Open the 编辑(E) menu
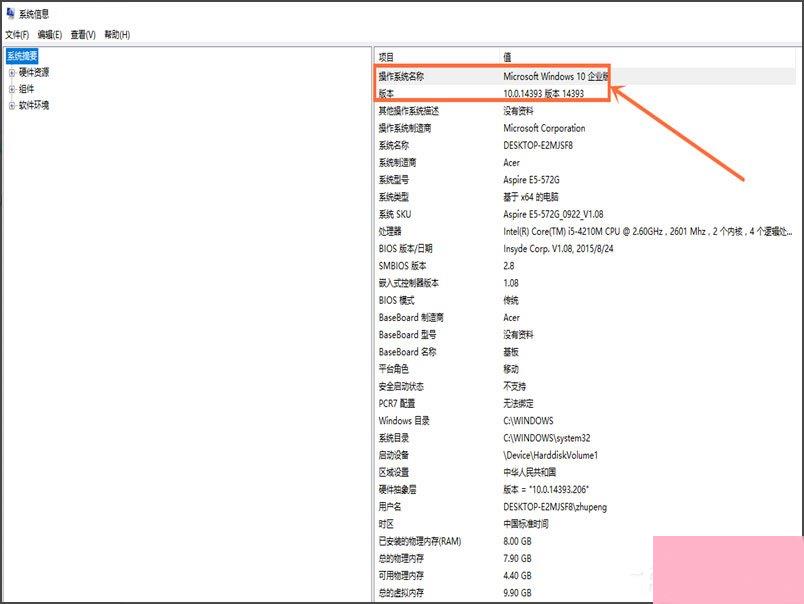 click(x=50, y=34)
